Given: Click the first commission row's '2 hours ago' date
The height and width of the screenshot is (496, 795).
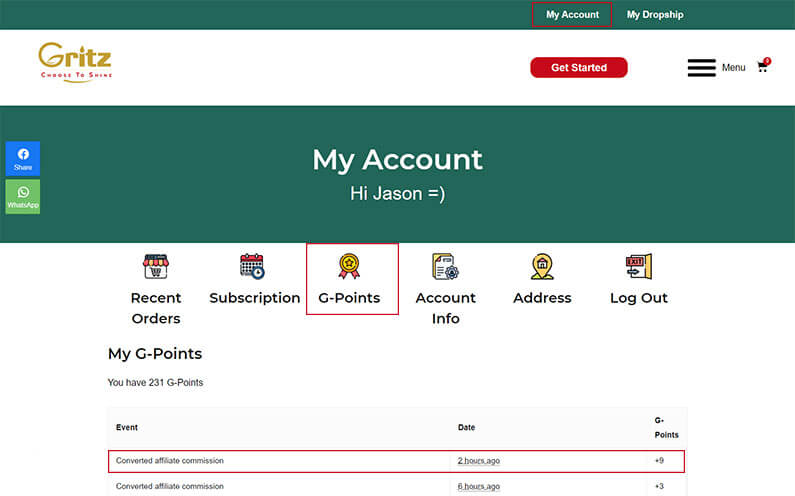Looking at the screenshot, I should (479, 461).
